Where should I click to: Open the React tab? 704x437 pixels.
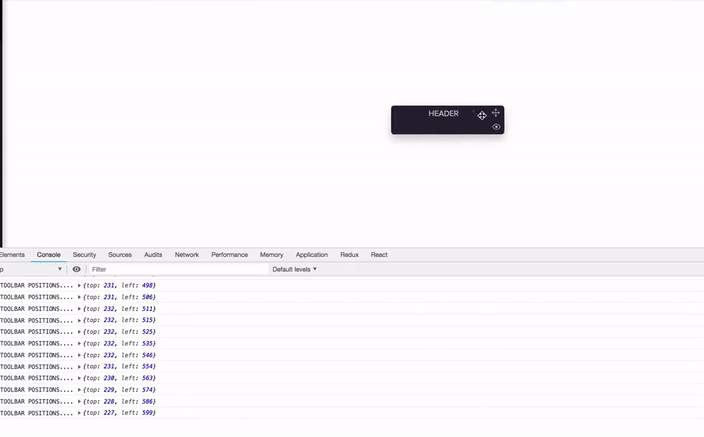click(x=379, y=255)
